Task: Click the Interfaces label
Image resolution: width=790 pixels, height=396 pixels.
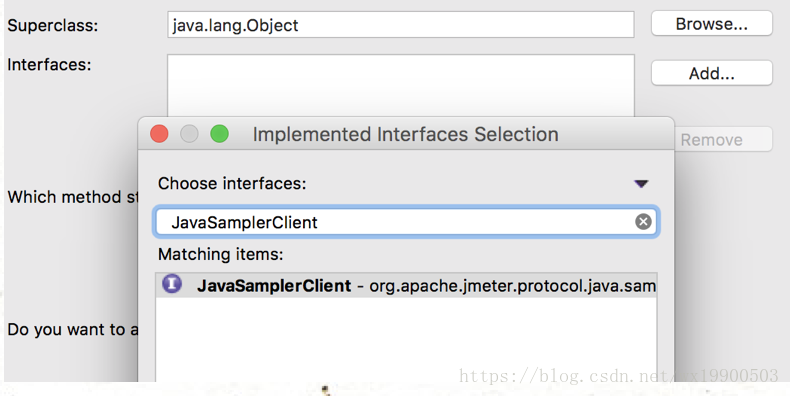Action: tap(49, 64)
